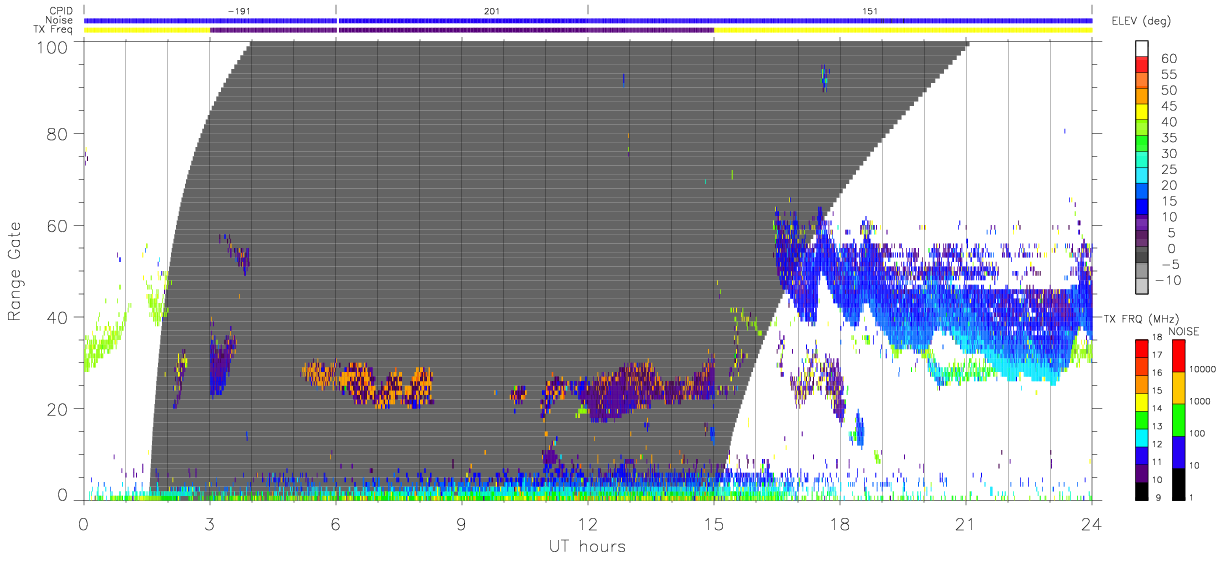
Task: Click the '6' tick on UT hours axis
Action: pos(336,522)
